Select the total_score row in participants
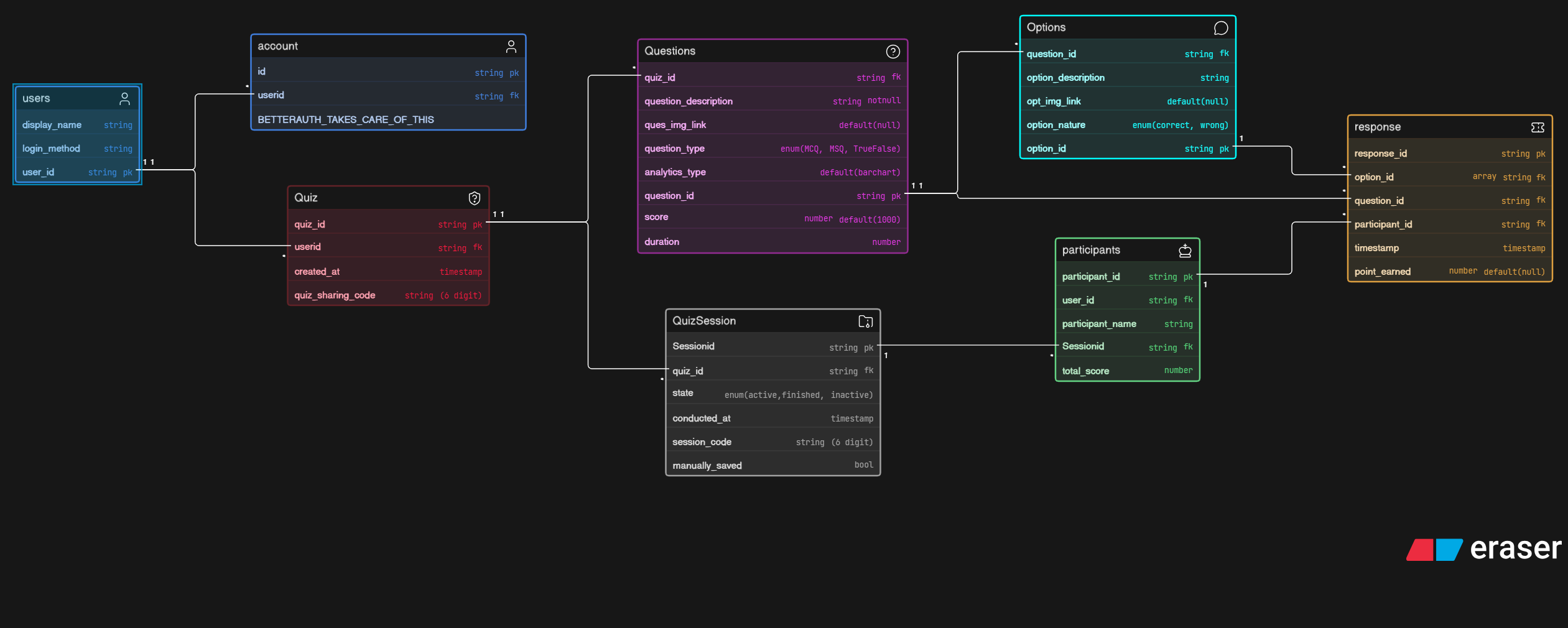 [1127, 371]
